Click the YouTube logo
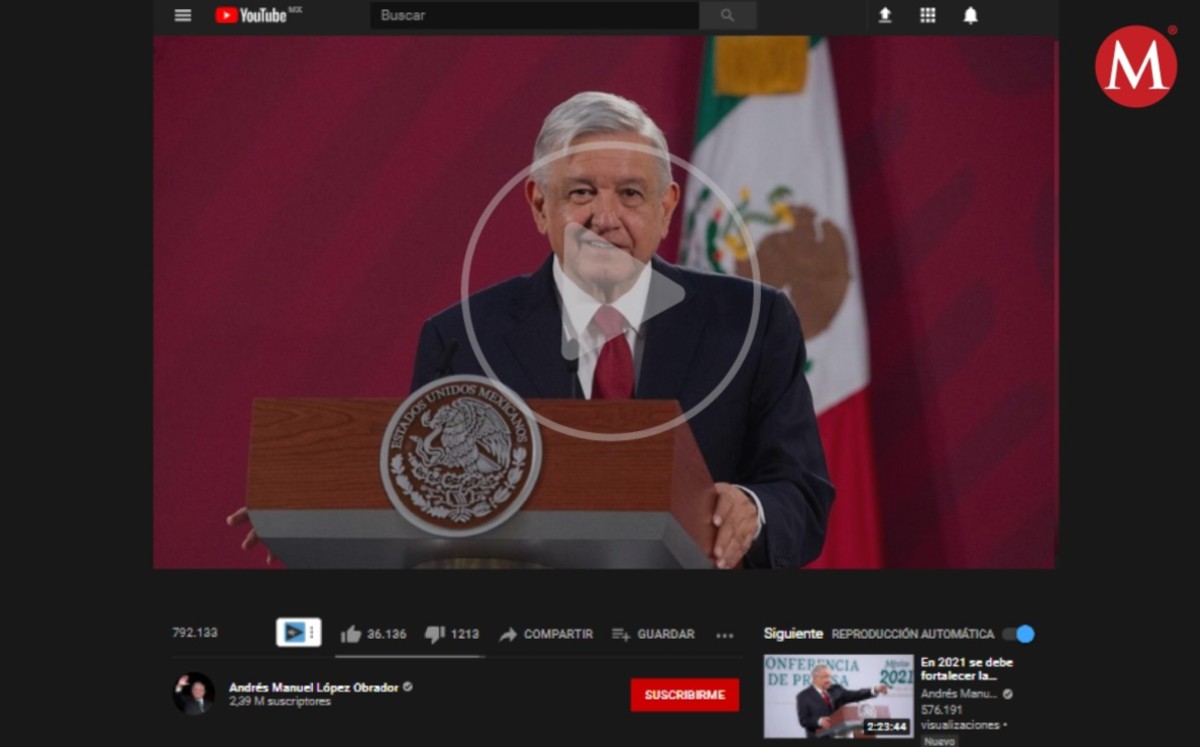The width and height of the screenshot is (1200, 747). 252,15
